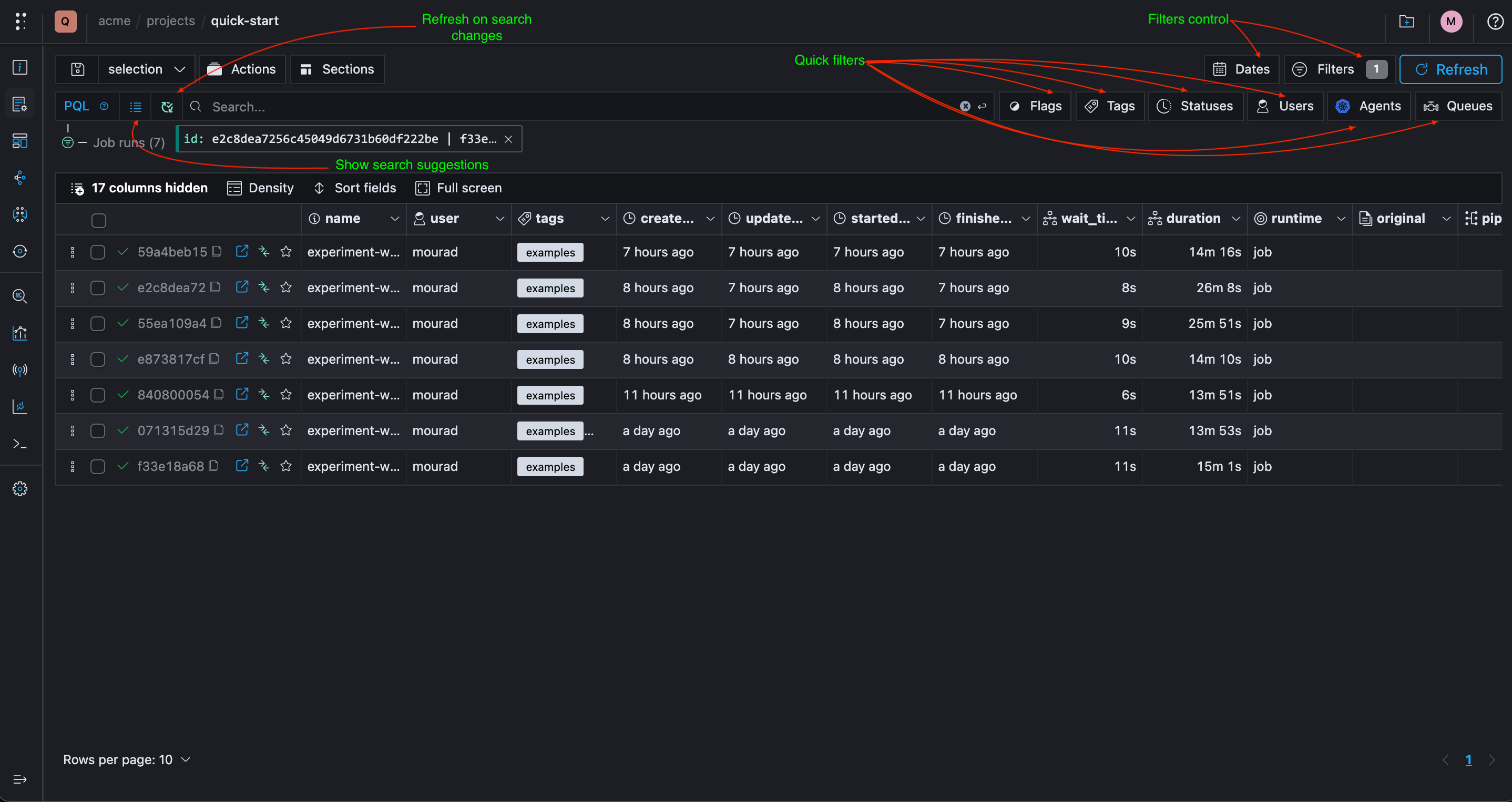This screenshot has width=1512, height=802.
Task: Toggle refresh on search changes
Action: pyautogui.click(x=167, y=107)
